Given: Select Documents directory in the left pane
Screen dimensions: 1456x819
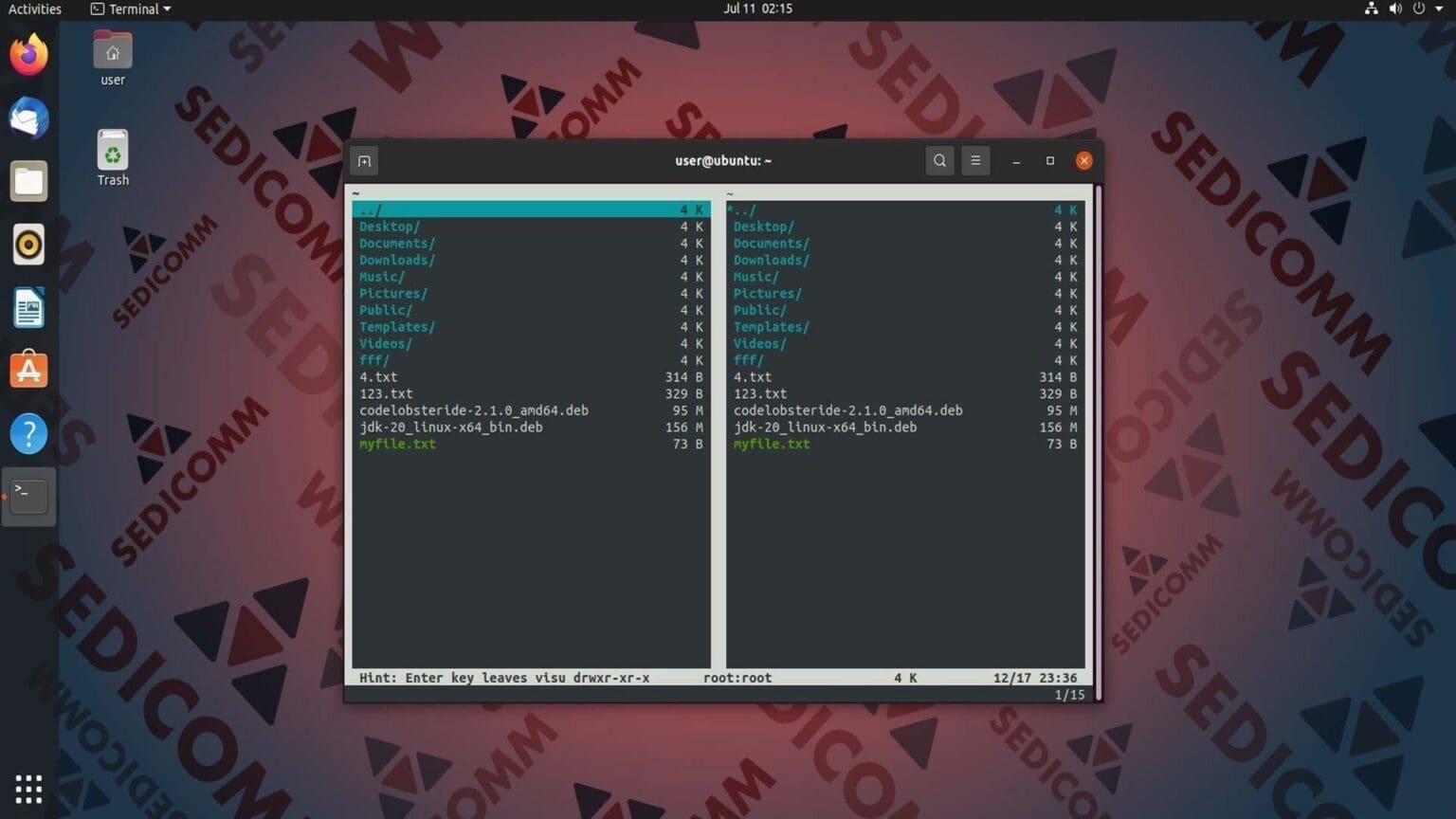Looking at the screenshot, I should pyautogui.click(x=397, y=243).
